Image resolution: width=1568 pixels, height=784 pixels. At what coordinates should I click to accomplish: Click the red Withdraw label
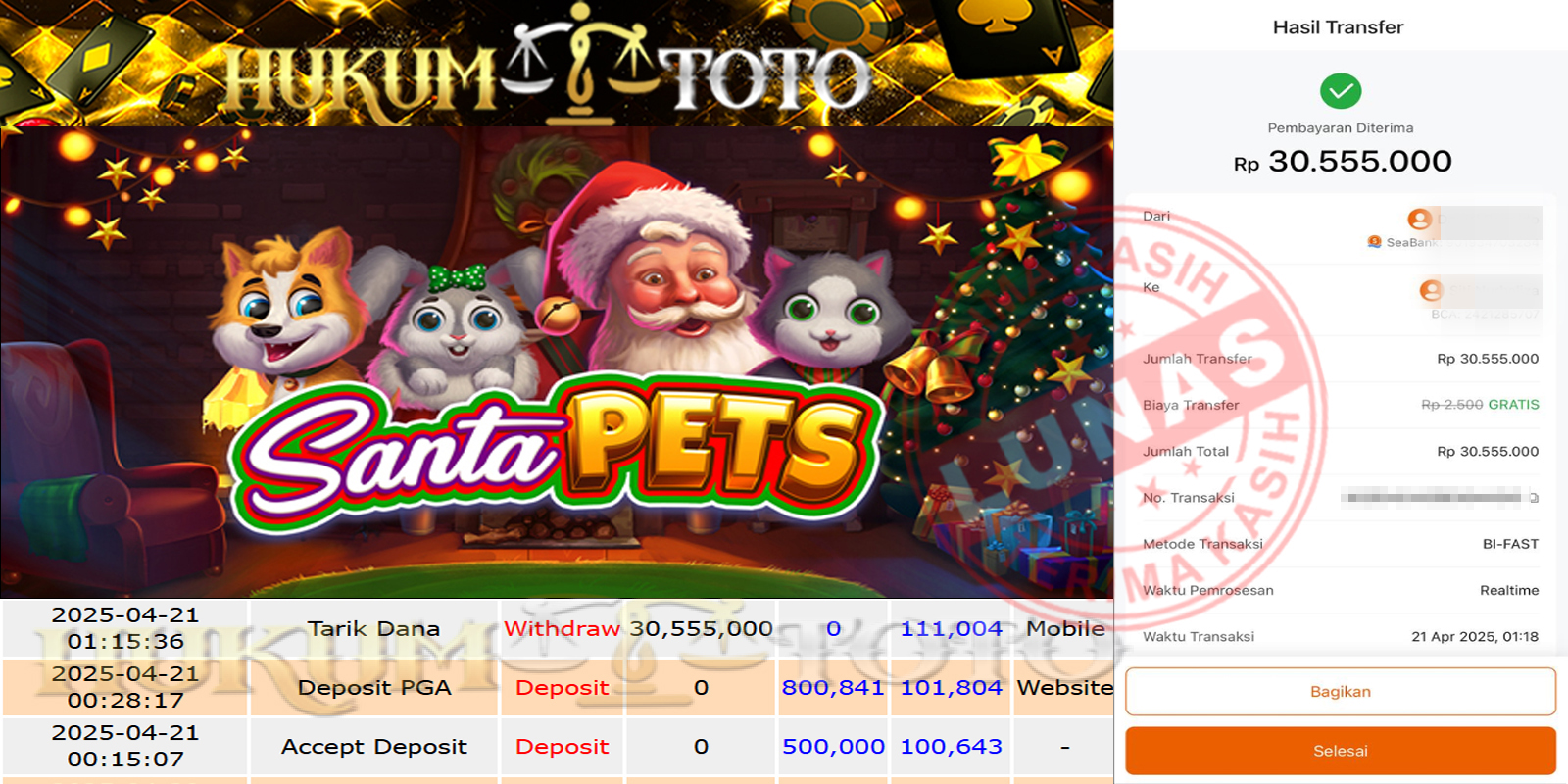pos(562,628)
